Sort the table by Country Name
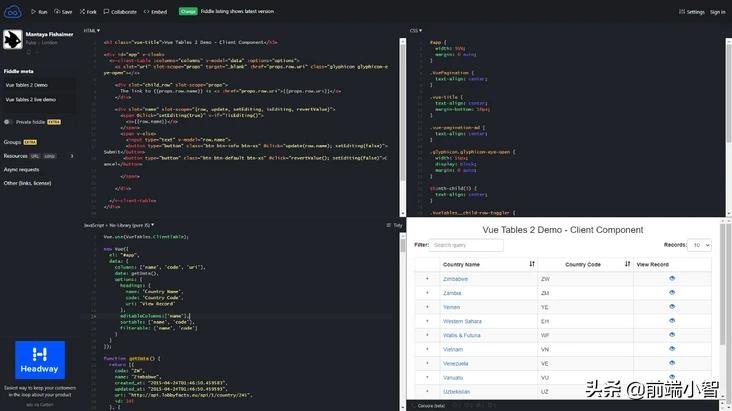The width and height of the screenshot is (732, 411). [x=531, y=264]
